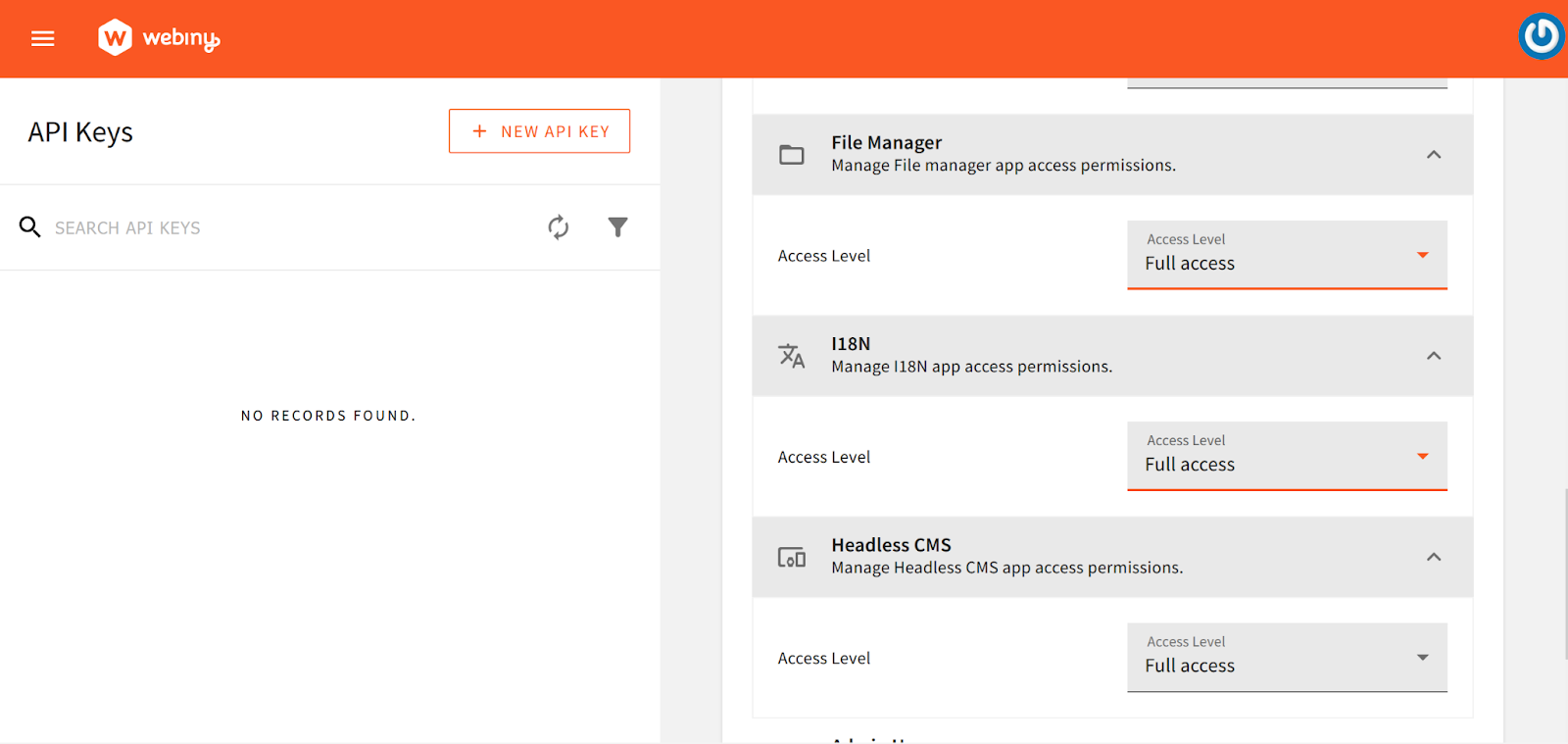Create a new API key
Viewport: 1568px width, 744px height.
click(539, 131)
